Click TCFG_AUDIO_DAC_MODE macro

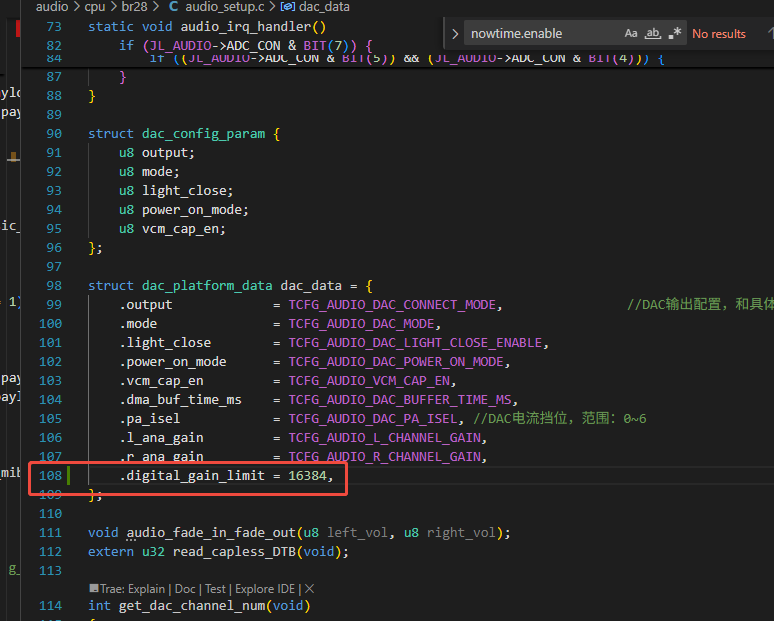(x=361, y=324)
